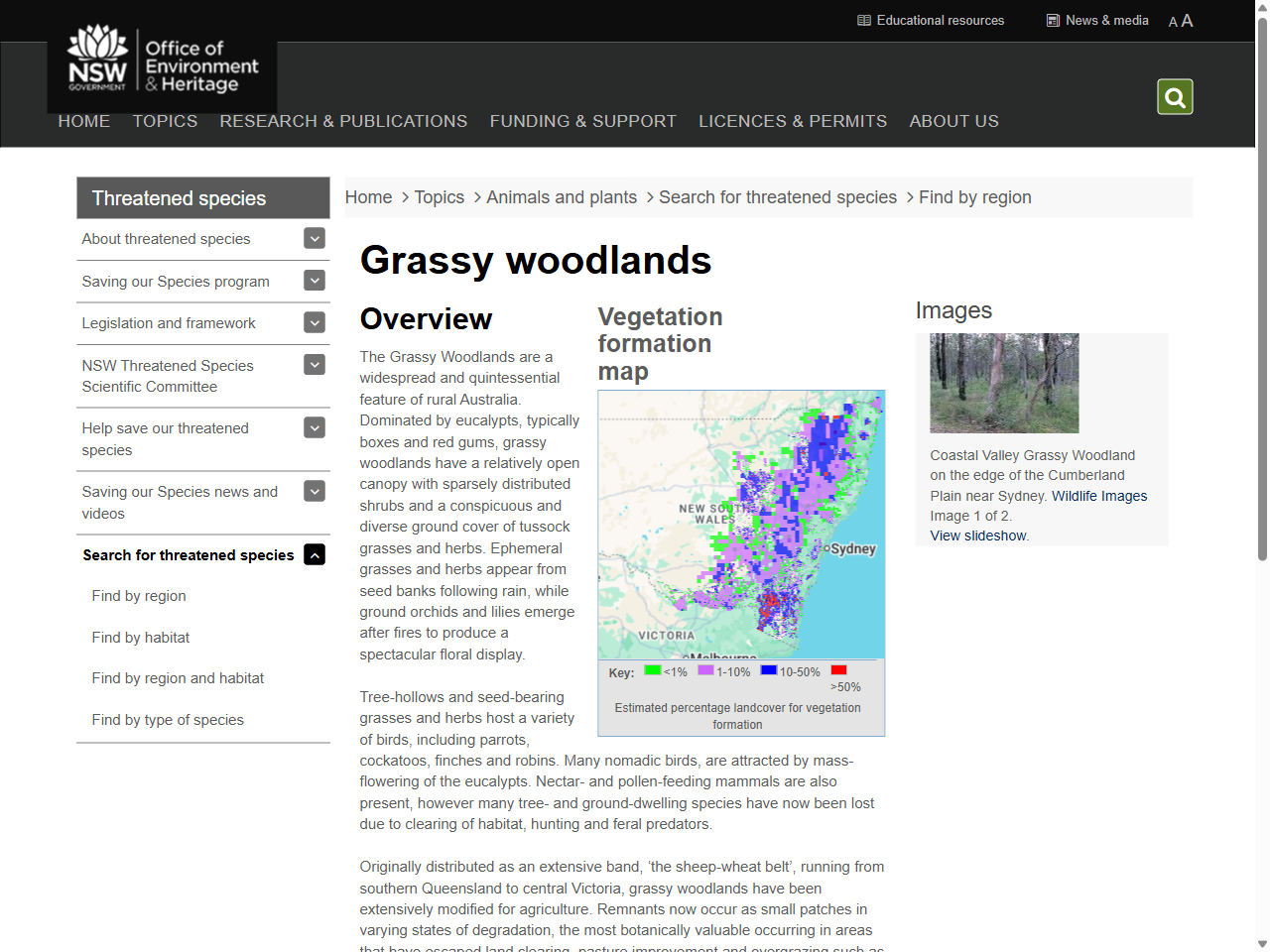Select ABOUT US in the navigation bar
Screen dimensions: 1270x952
[953, 121]
